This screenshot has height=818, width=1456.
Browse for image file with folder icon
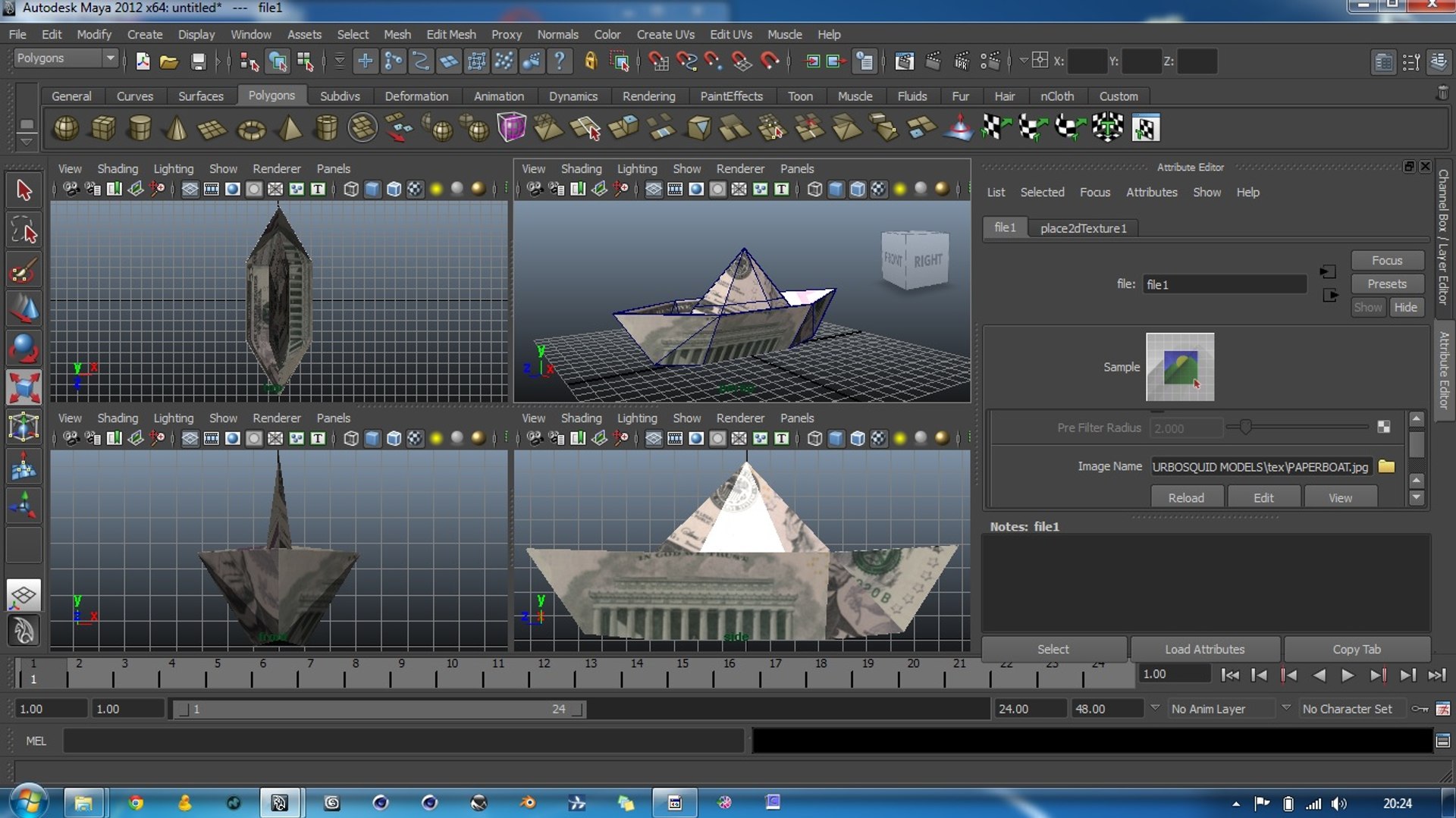click(x=1386, y=466)
